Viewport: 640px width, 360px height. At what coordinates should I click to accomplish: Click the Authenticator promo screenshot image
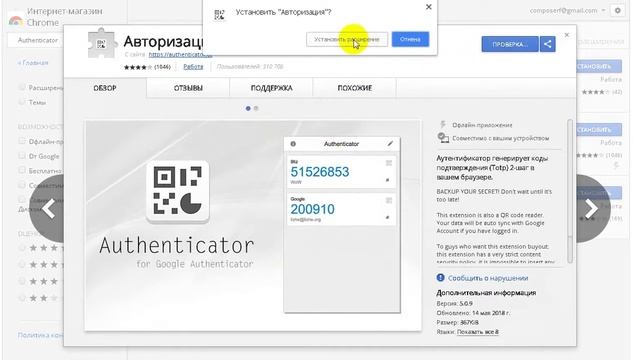coord(253,226)
